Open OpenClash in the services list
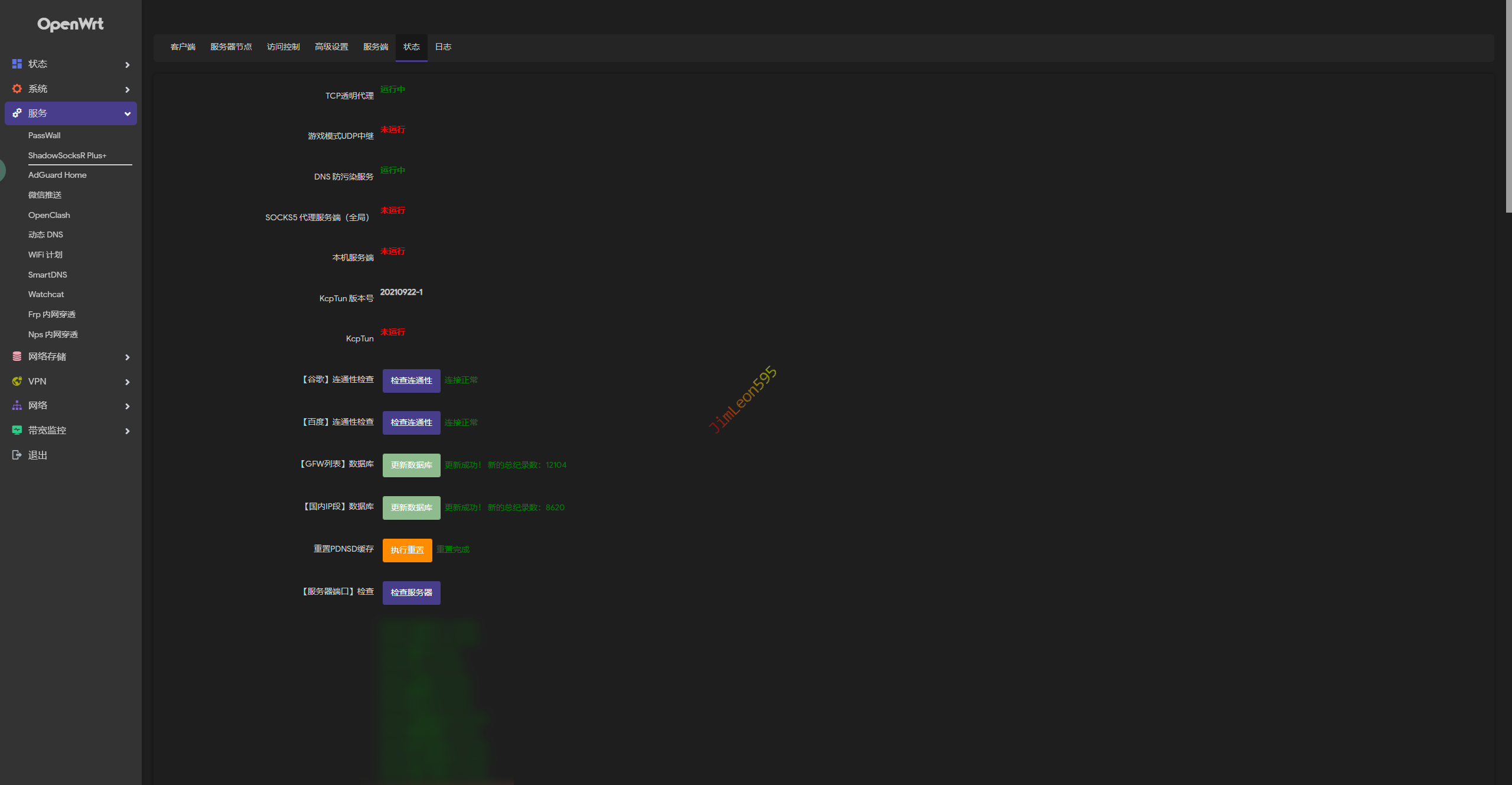The height and width of the screenshot is (785, 1512). tap(49, 215)
